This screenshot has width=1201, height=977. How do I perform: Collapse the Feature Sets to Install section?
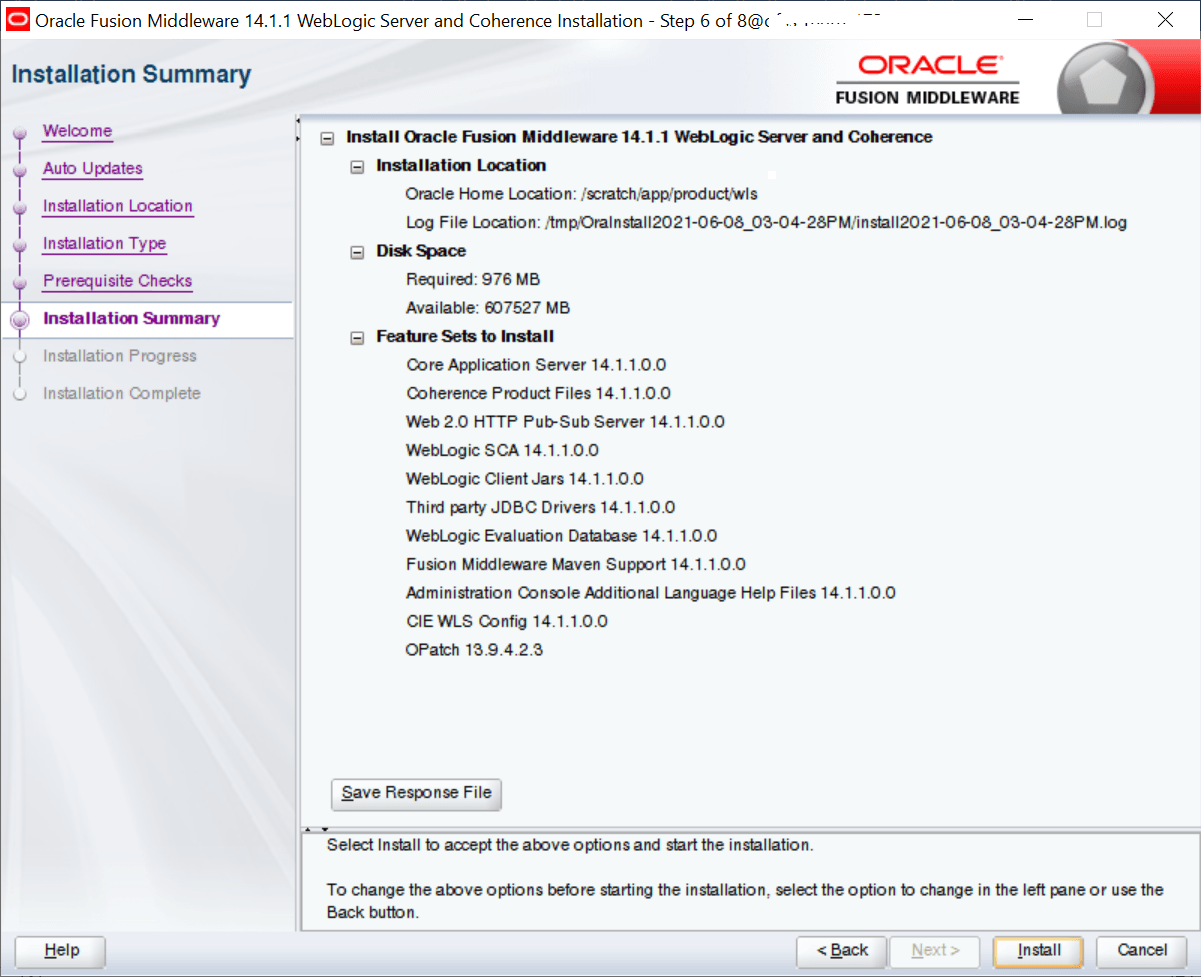(x=357, y=337)
